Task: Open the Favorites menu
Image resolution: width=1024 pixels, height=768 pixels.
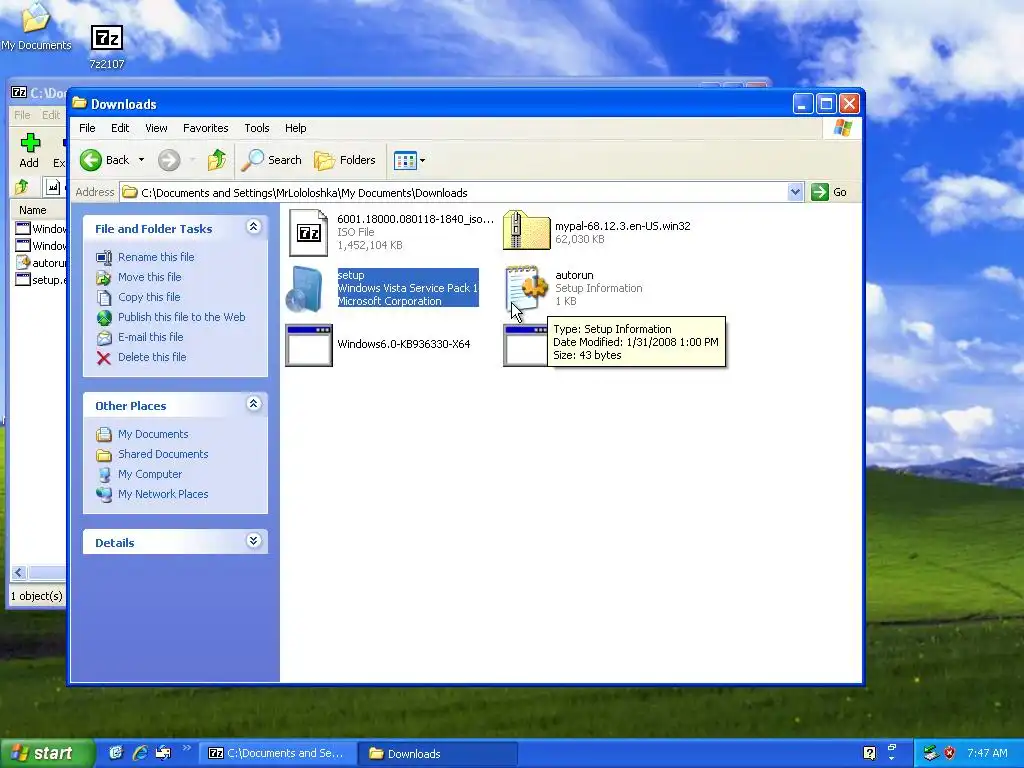Action: click(206, 128)
